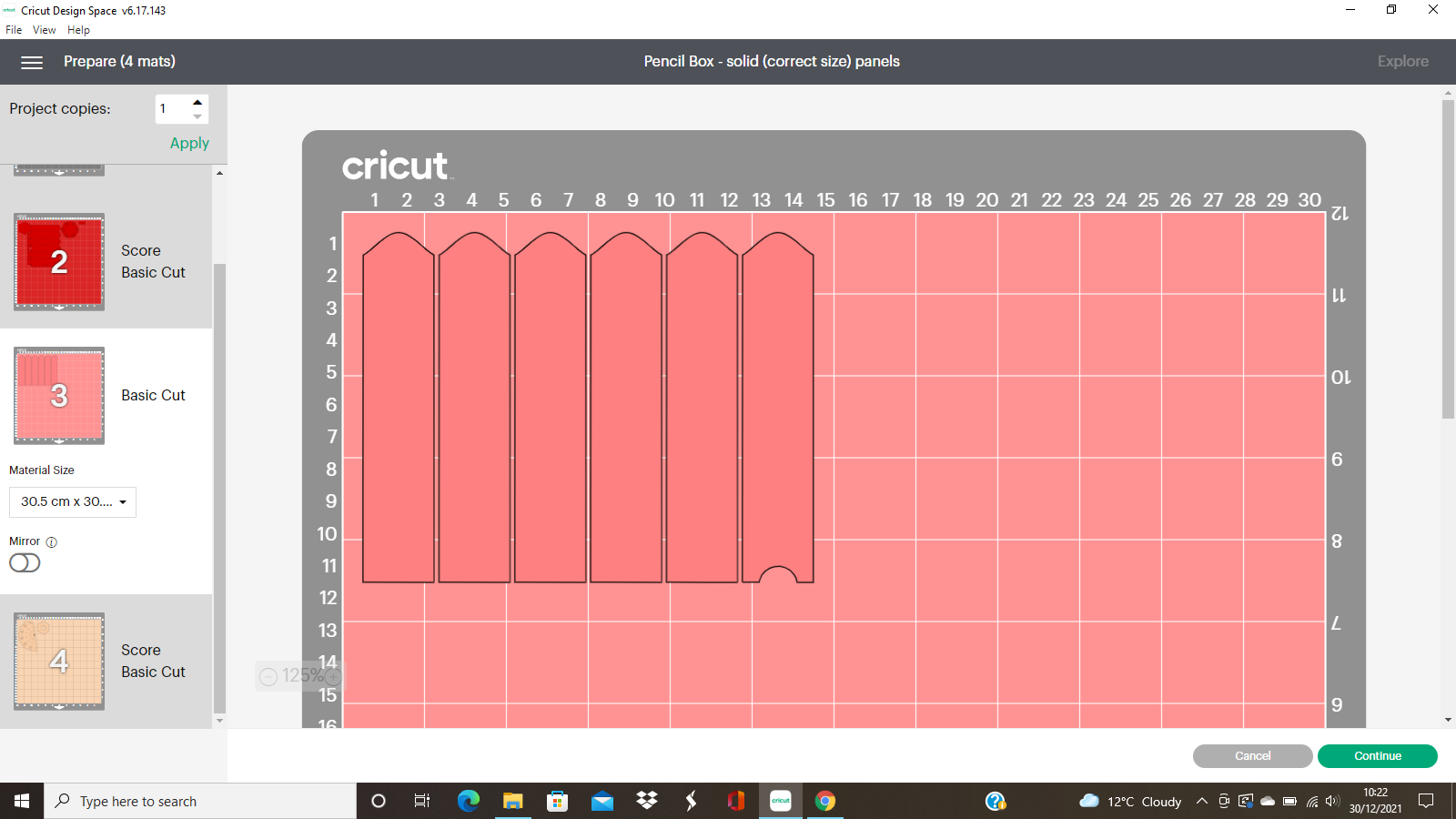The width and height of the screenshot is (1456, 819).
Task: Click the 125% zoom level label
Action: click(x=302, y=676)
